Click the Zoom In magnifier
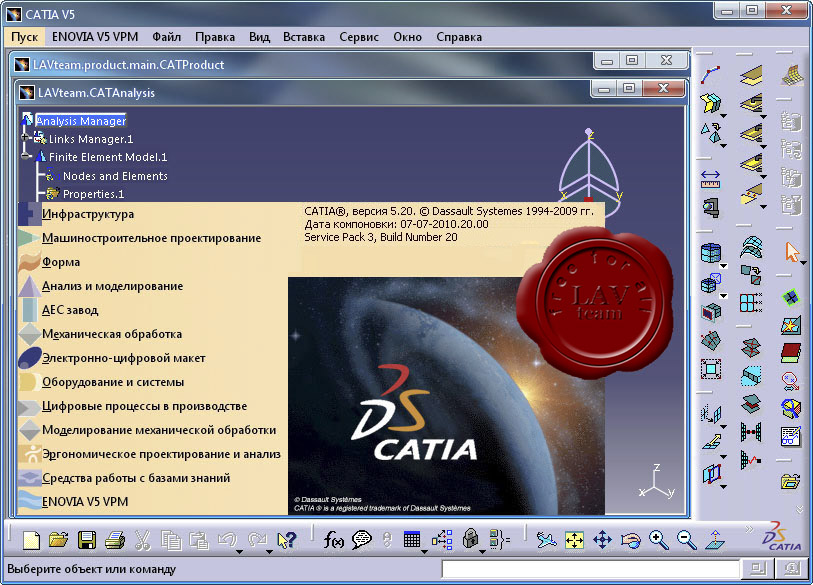Viewport: 813px width, 585px height. (658, 540)
